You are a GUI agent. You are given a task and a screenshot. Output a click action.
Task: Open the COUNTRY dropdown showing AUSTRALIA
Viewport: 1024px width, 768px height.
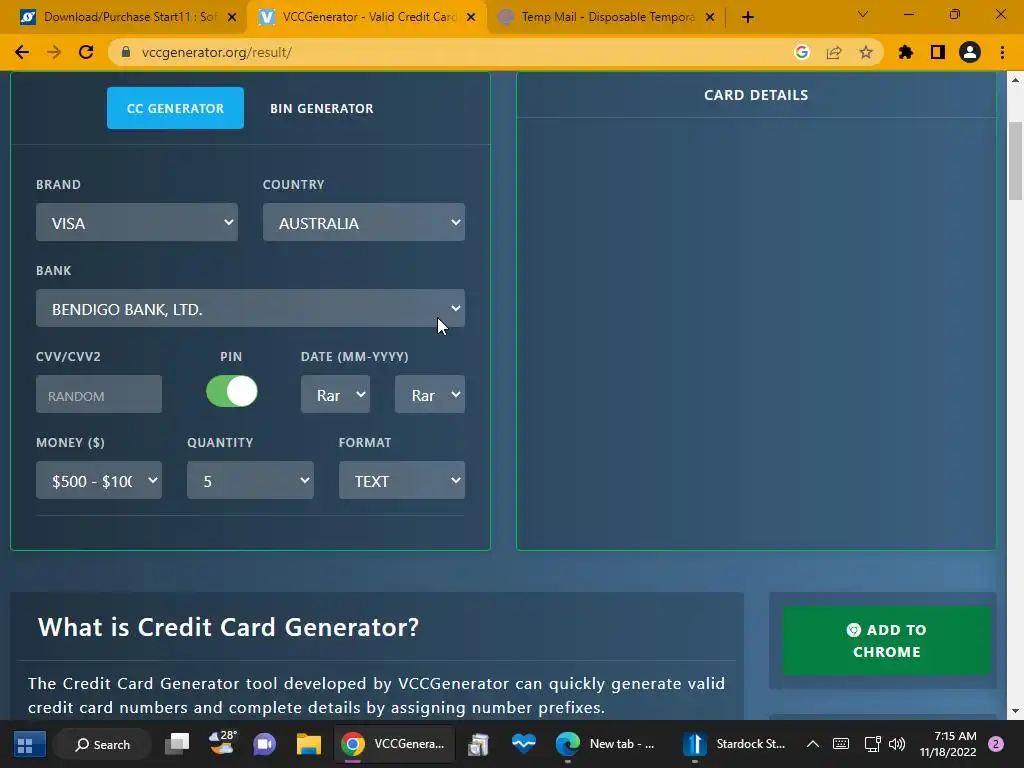tap(364, 223)
